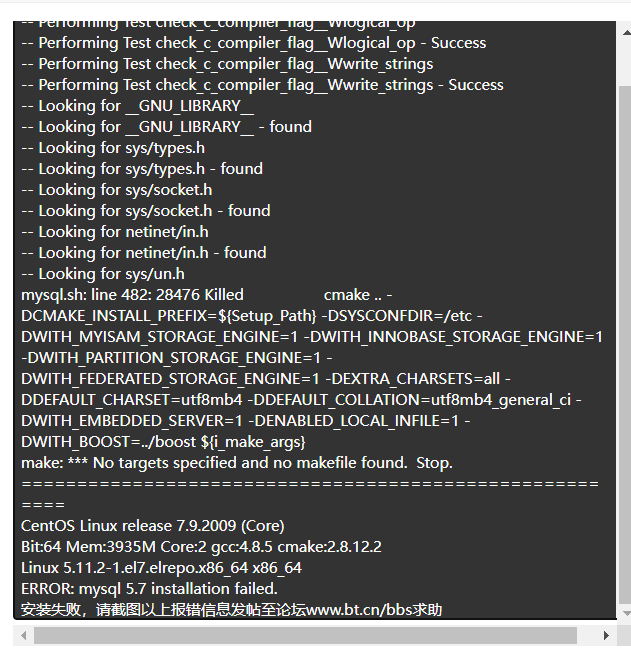Click the 'Bit:64 Mem:3935M Core:2' system info line
Viewport: 631px width, 665px height.
[201, 547]
